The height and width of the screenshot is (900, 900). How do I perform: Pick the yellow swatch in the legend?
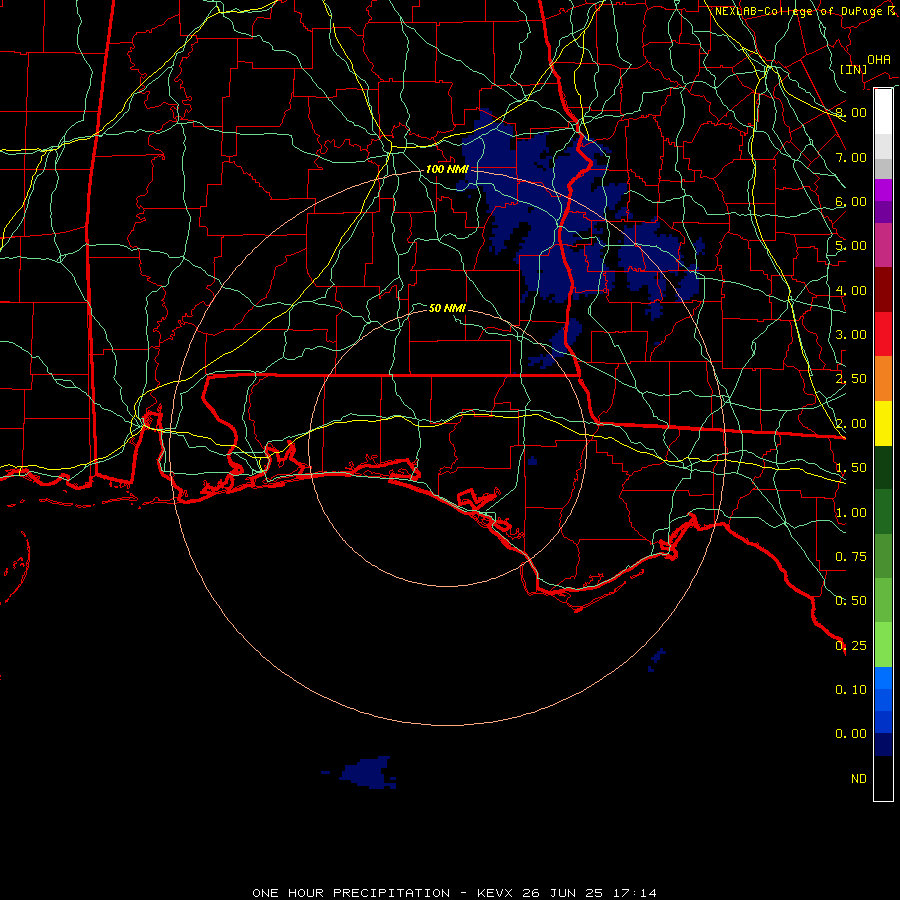[883, 423]
